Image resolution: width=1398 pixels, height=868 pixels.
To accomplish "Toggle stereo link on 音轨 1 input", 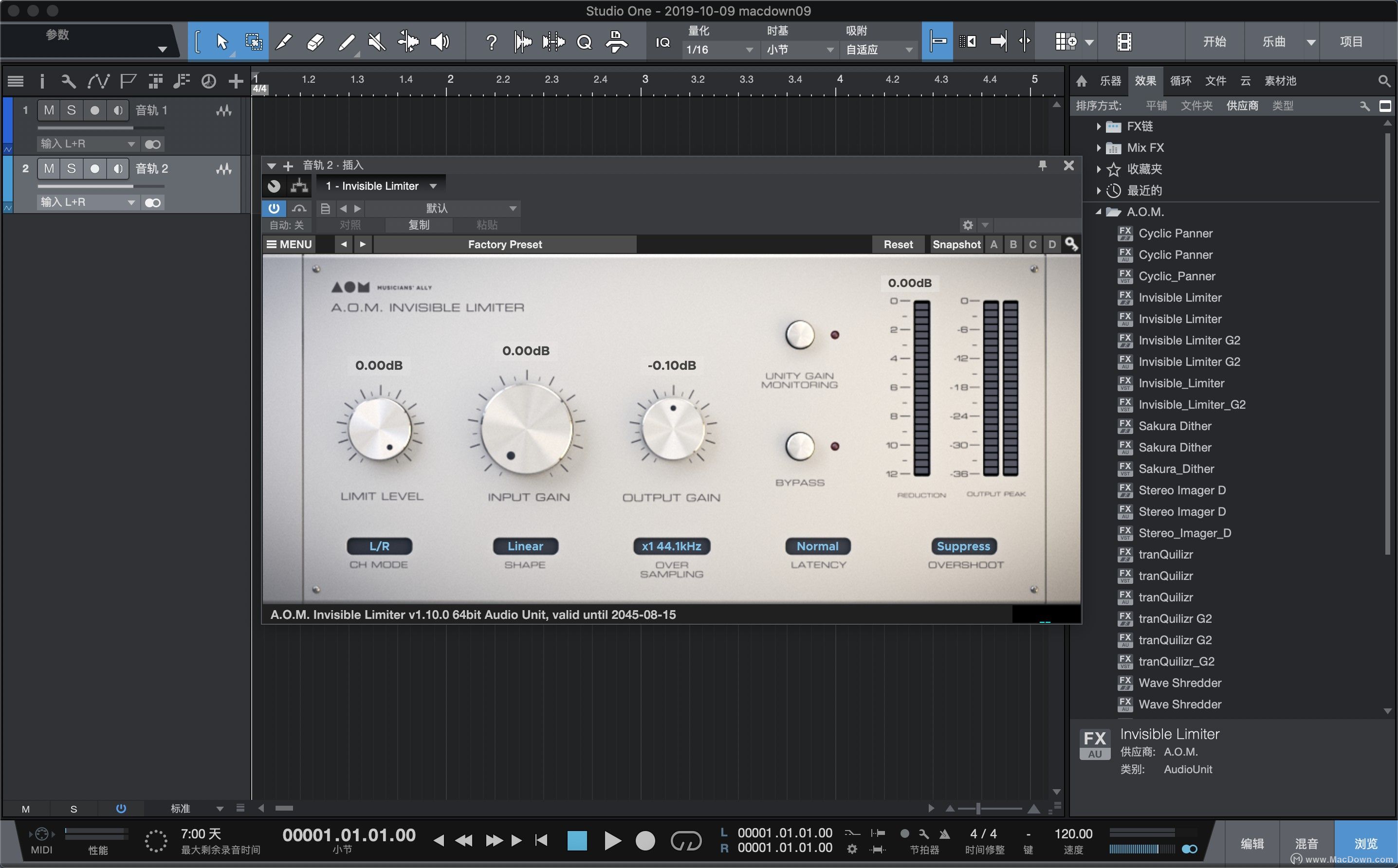I will pos(153,144).
